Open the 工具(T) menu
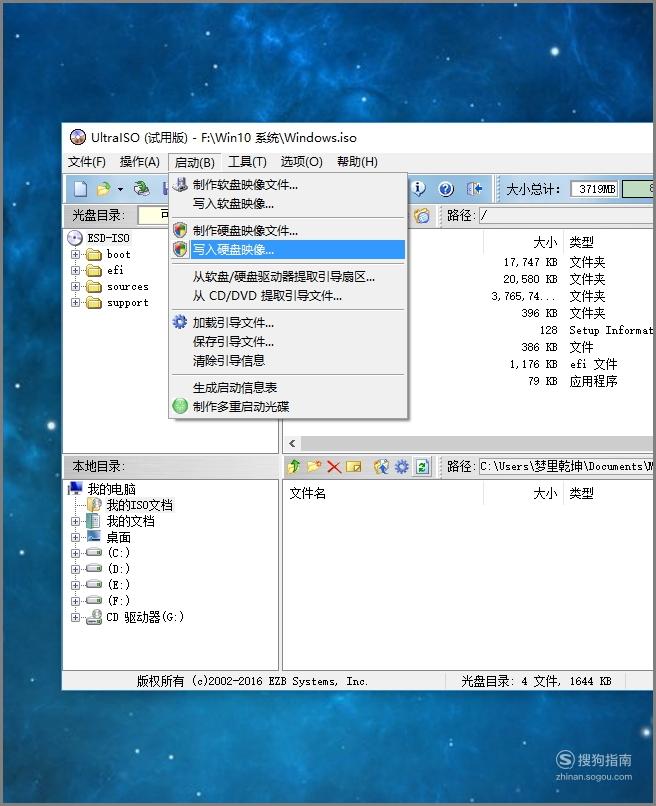This screenshot has height=806, width=656. pyautogui.click(x=247, y=162)
